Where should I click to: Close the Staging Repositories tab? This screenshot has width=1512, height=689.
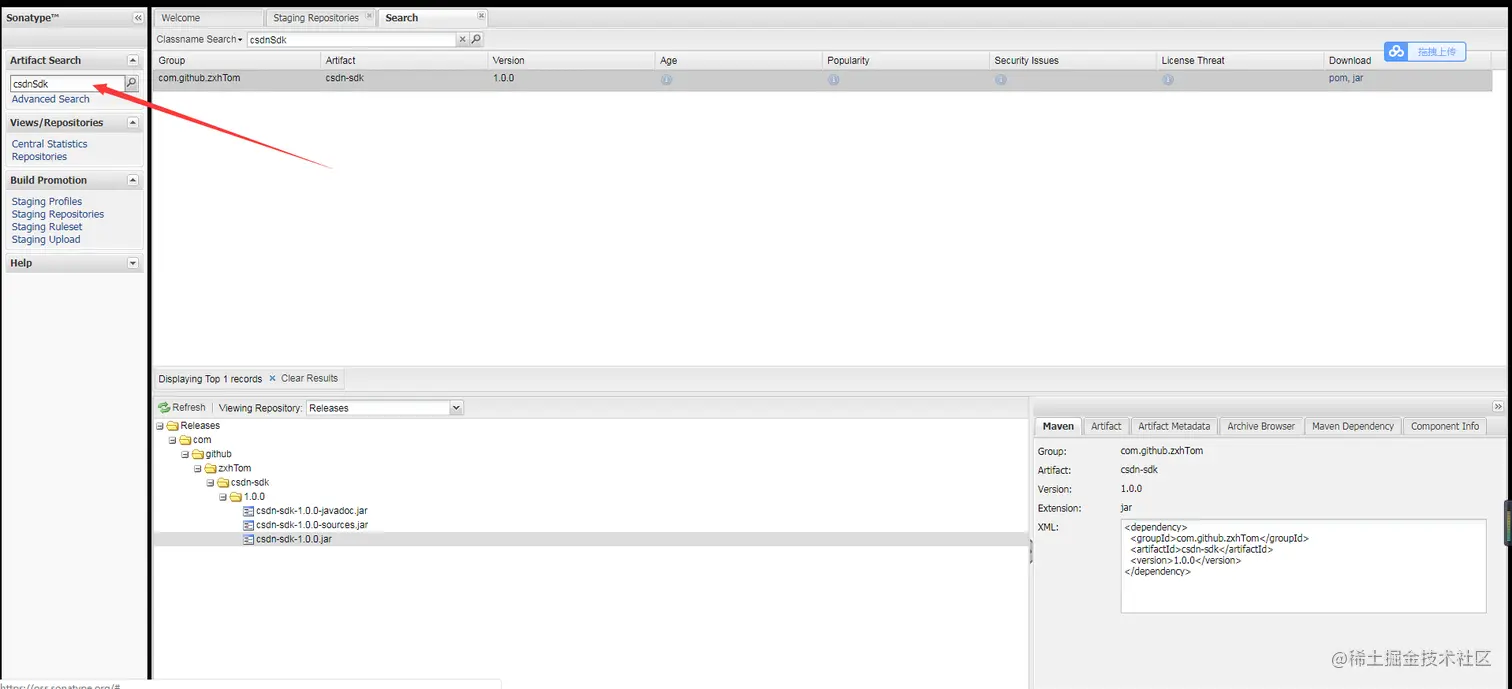coord(369,16)
